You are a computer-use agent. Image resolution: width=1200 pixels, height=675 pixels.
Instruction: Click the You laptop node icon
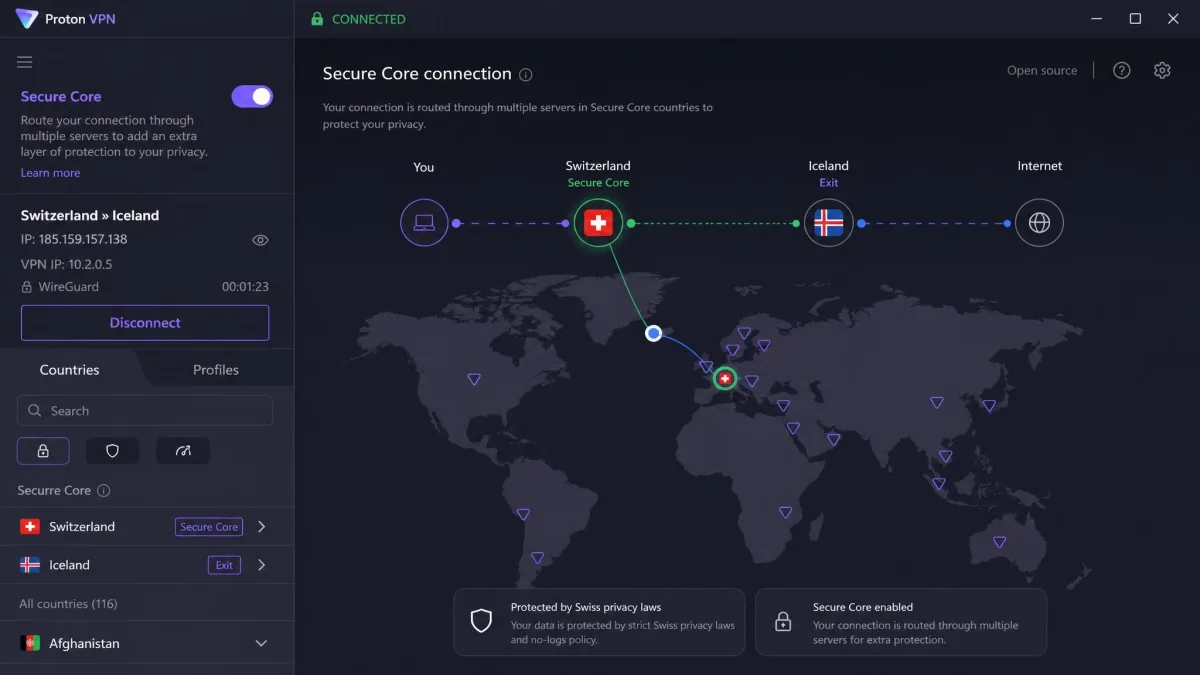click(x=424, y=222)
